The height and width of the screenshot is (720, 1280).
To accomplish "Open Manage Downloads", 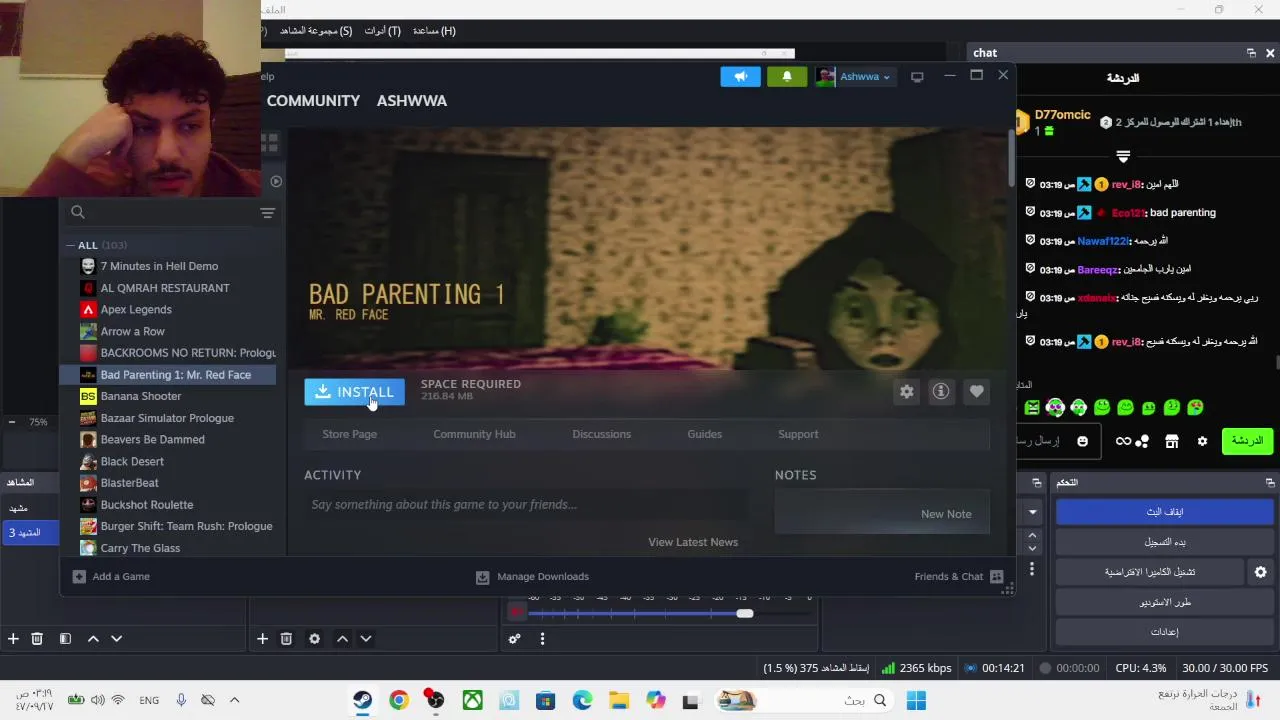I will (532, 577).
